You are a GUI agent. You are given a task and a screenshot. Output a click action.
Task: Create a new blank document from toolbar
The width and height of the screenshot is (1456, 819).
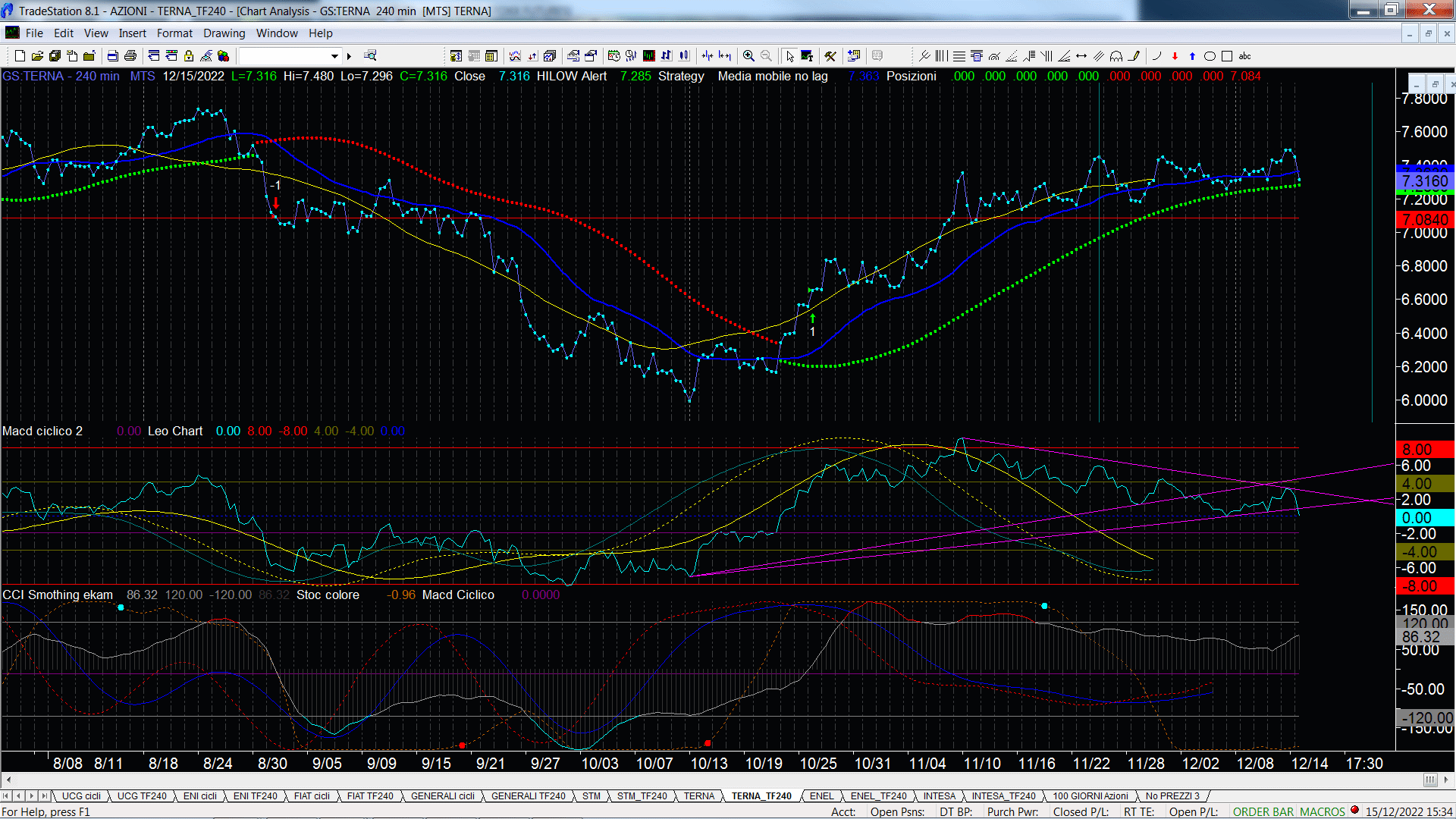coord(20,56)
